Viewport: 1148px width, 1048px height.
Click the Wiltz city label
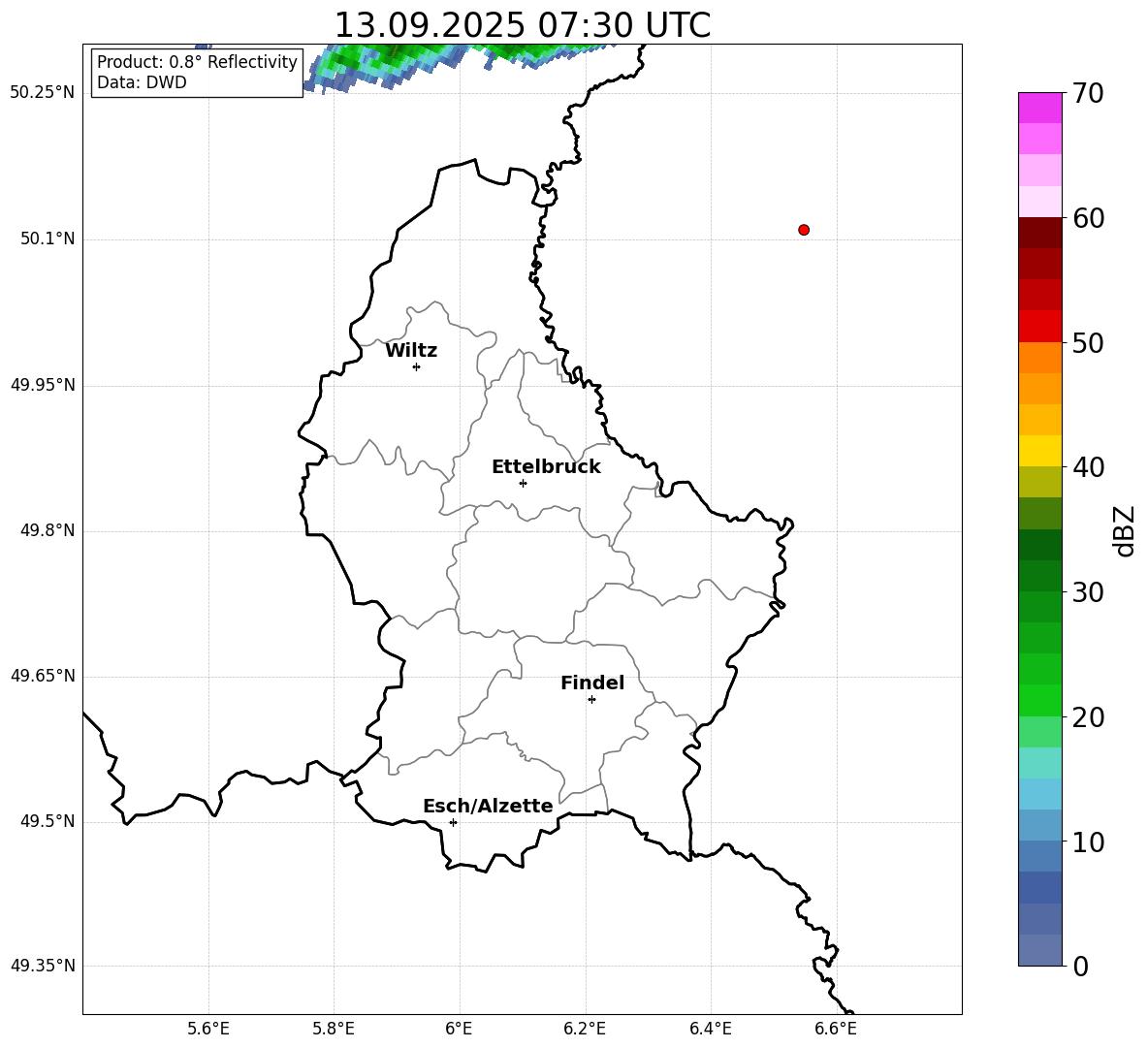click(x=411, y=351)
